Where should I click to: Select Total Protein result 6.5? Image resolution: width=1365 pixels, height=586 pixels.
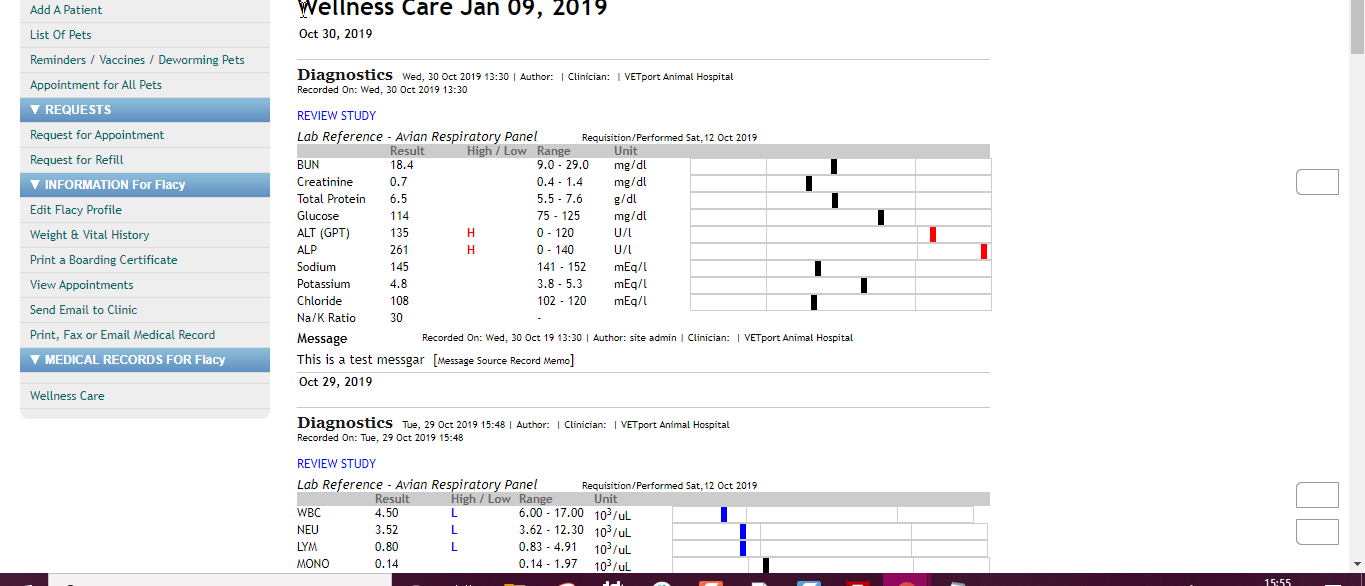(398, 199)
